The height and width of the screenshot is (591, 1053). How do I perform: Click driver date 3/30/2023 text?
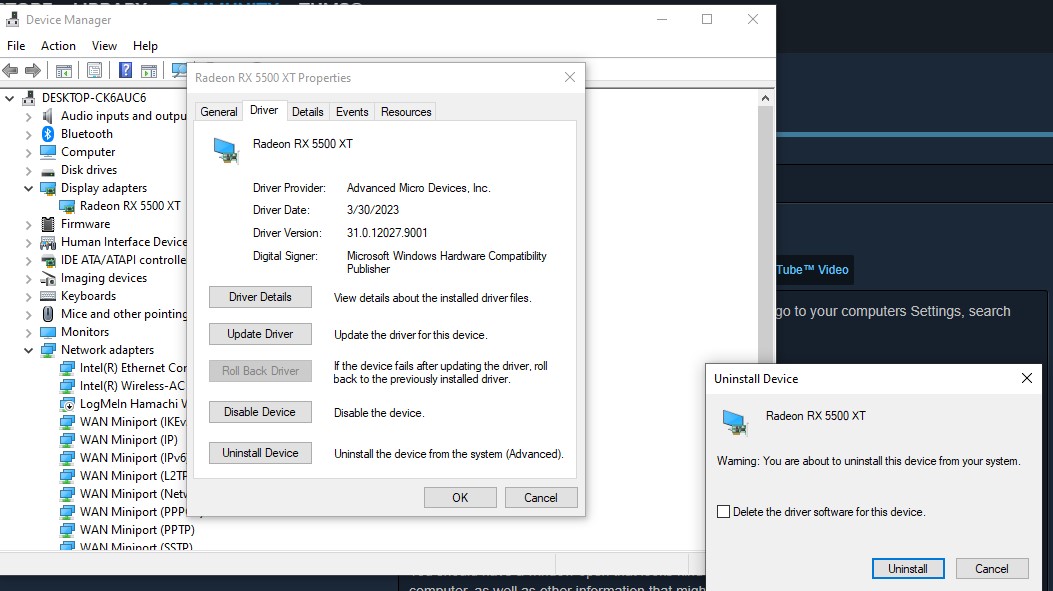click(x=373, y=210)
